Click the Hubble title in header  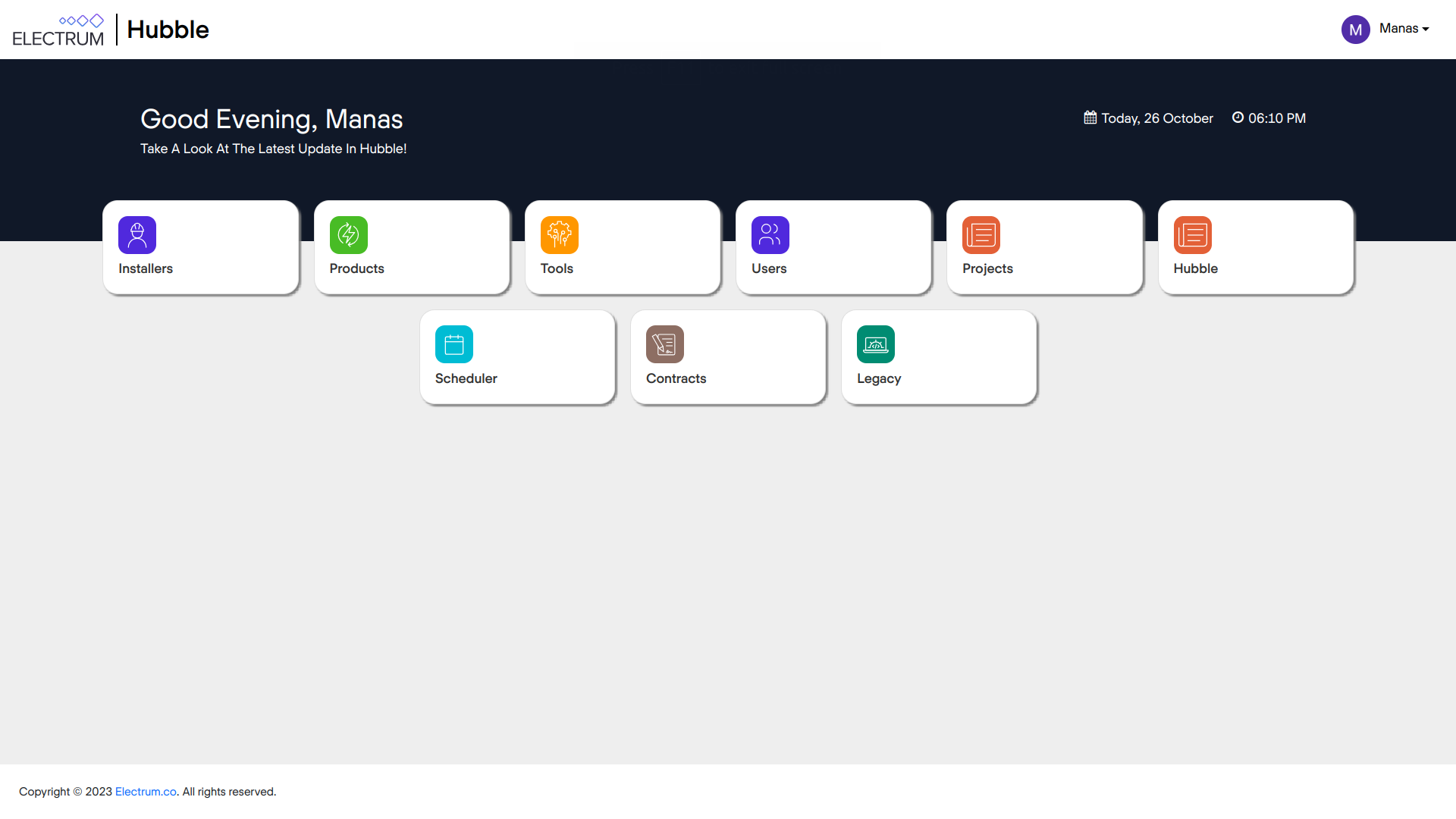pos(168,30)
